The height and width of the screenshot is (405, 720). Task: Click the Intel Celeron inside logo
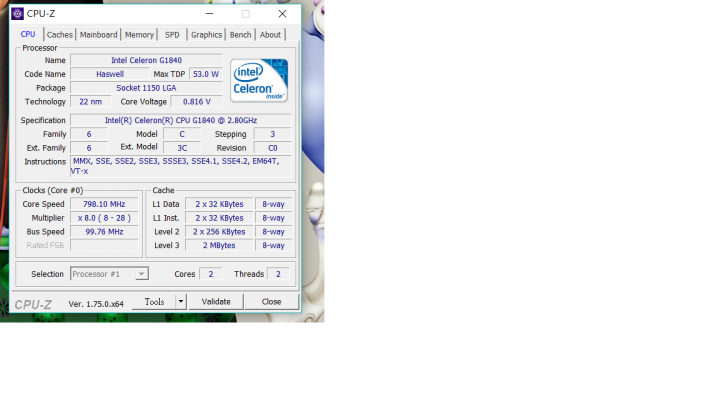[x=259, y=80]
